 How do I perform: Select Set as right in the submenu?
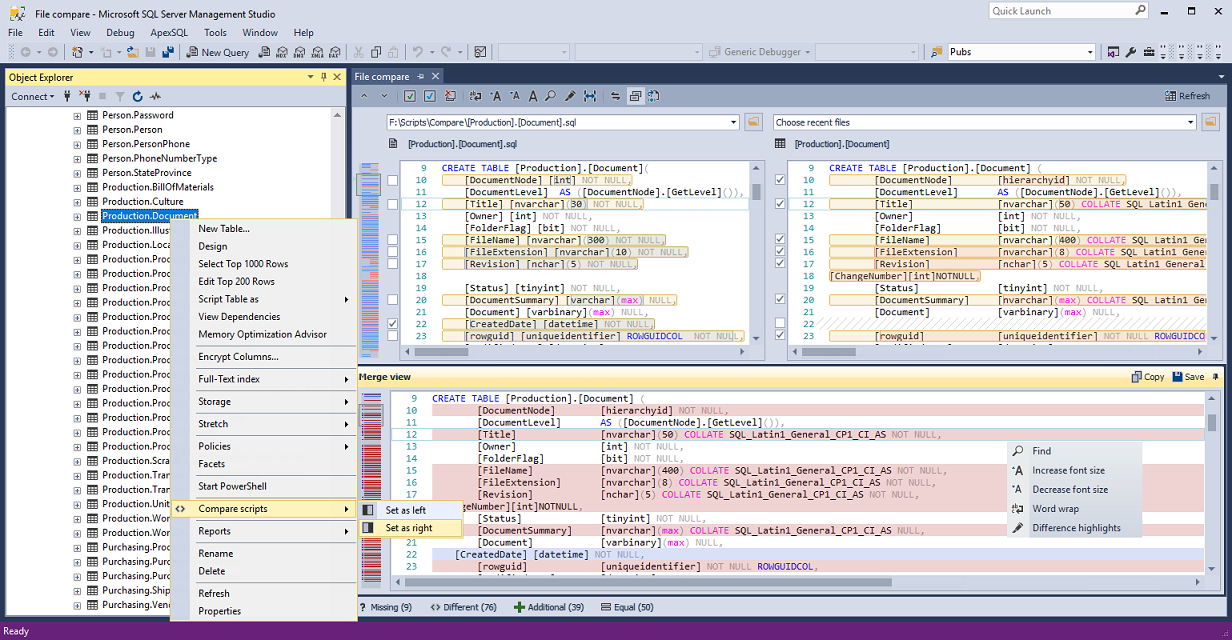(409, 528)
